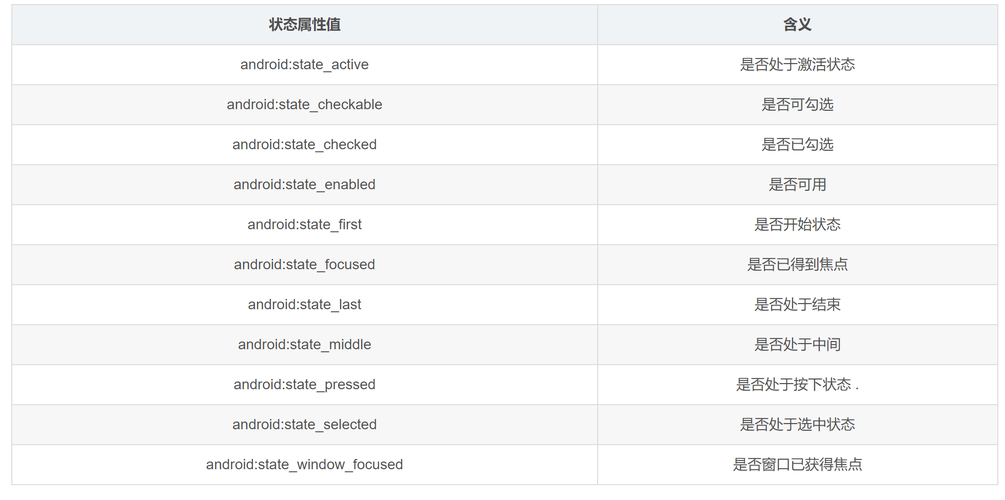Click the 状态属性值 column header
The width and height of the screenshot is (1005, 500).
(304, 25)
